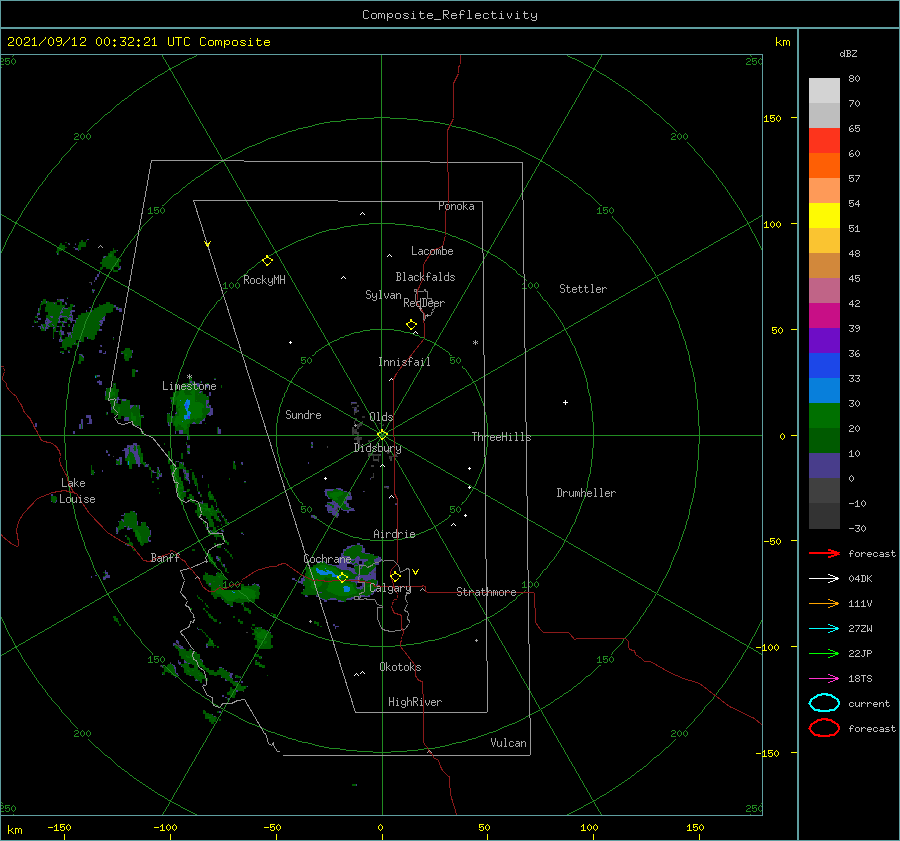Click the Sylvan label
Image resolution: width=900 pixels, height=841 pixels.
(383, 295)
